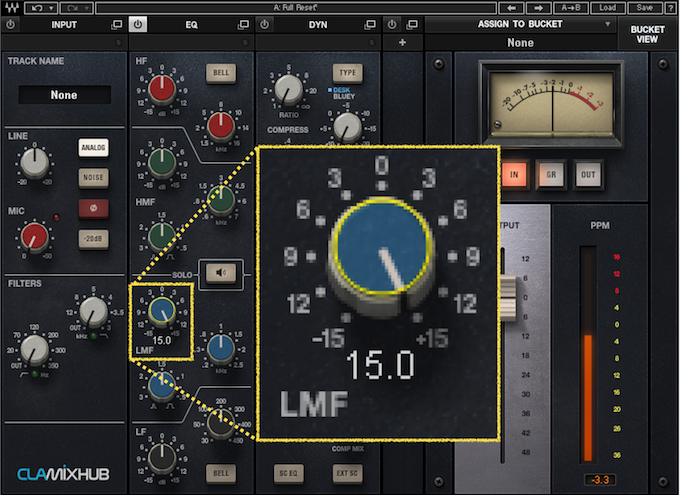The height and width of the screenshot is (495, 680).
Task: Toggle power on the empty fourth module slot
Action: pos(392,25)
